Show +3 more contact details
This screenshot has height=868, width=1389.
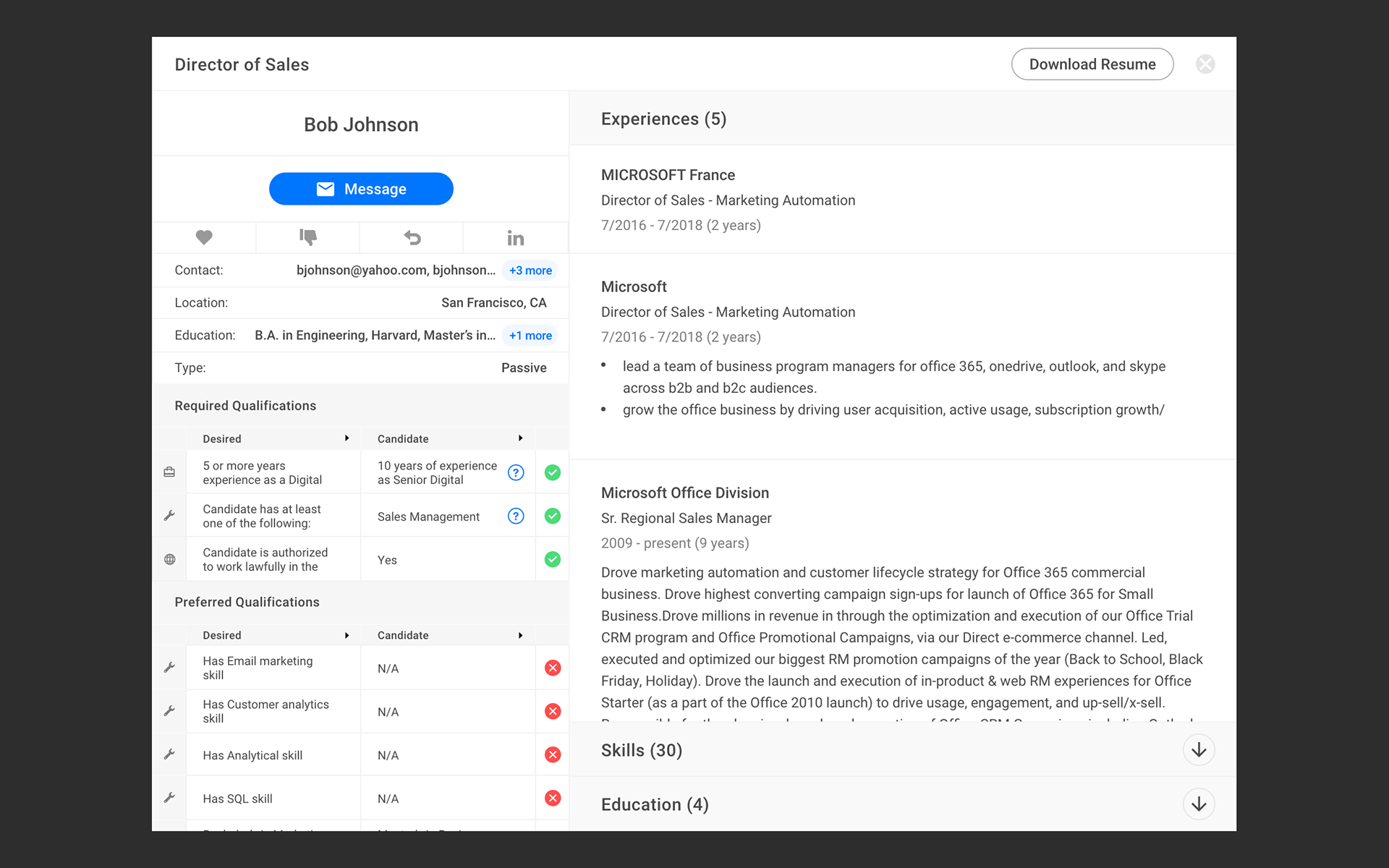(x=530, y=271)
